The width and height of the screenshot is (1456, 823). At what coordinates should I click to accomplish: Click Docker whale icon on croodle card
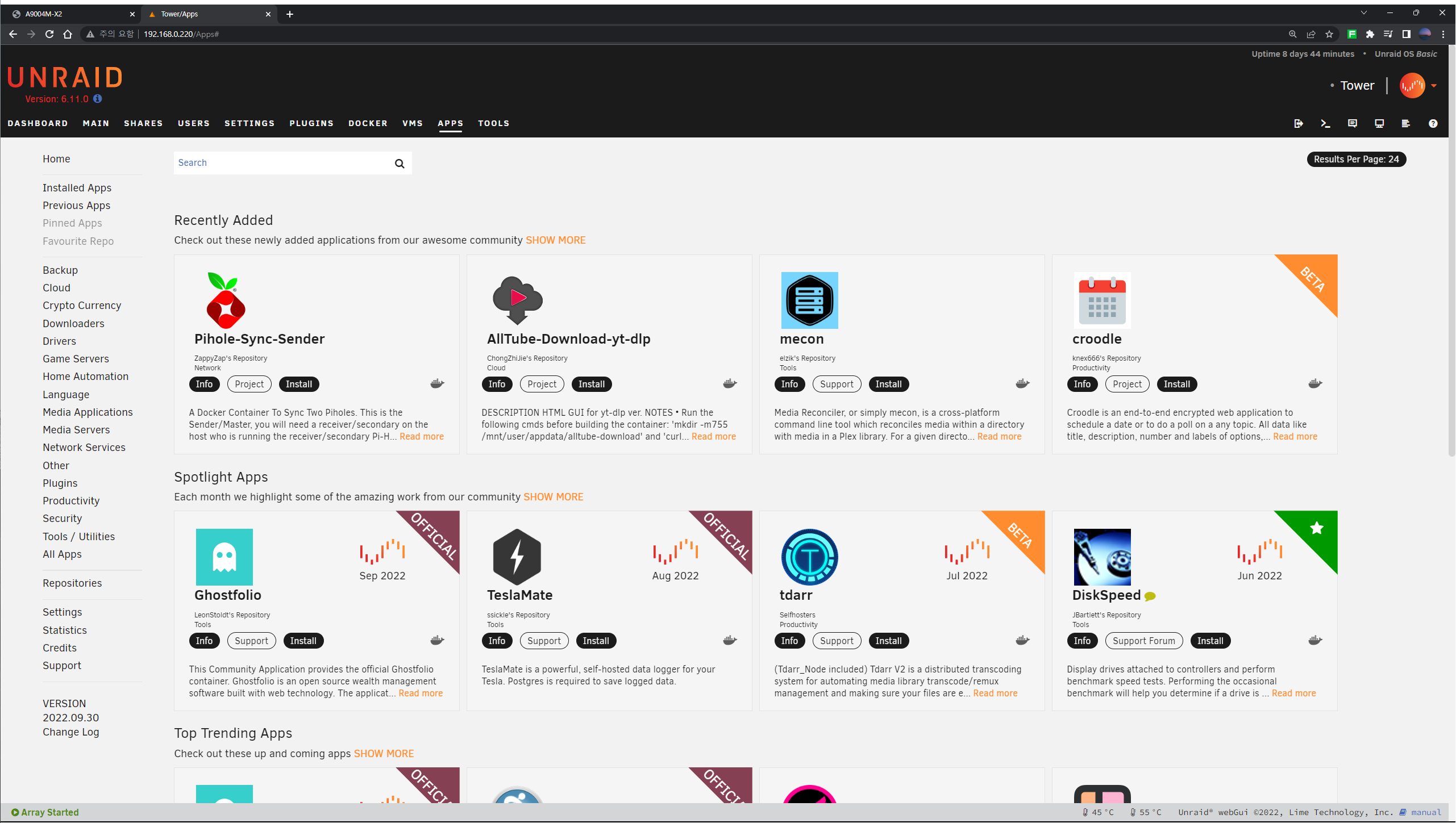(x=1315, y=384)
